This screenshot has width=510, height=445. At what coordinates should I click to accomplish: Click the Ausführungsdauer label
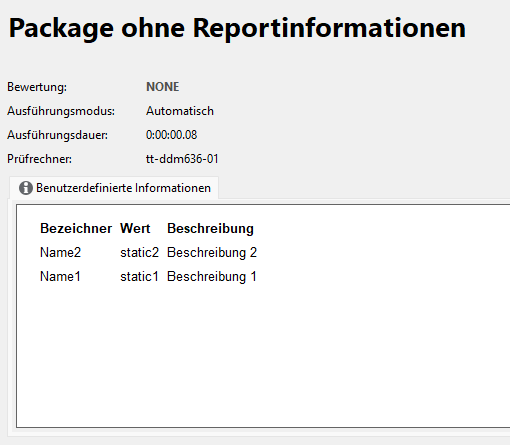[58, 135]
